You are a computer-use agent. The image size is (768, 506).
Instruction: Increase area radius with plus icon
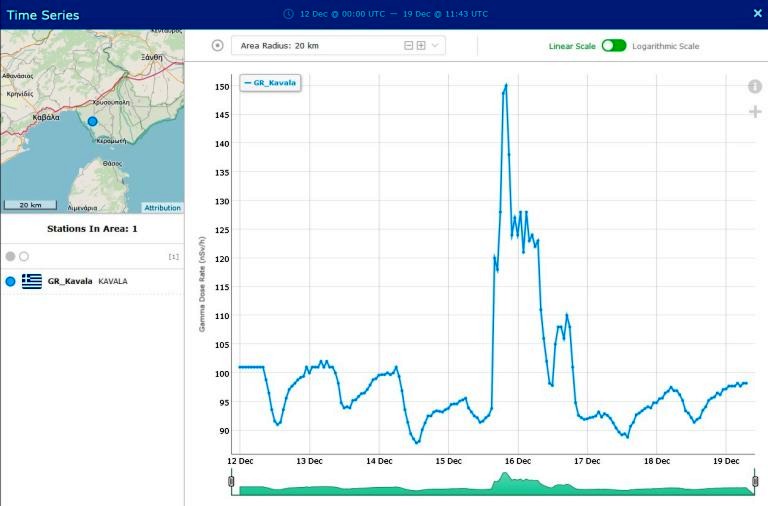click(x=421, y=46)
